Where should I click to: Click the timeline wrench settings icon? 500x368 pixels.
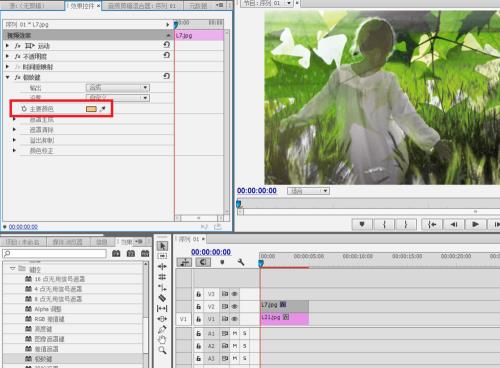241,262
